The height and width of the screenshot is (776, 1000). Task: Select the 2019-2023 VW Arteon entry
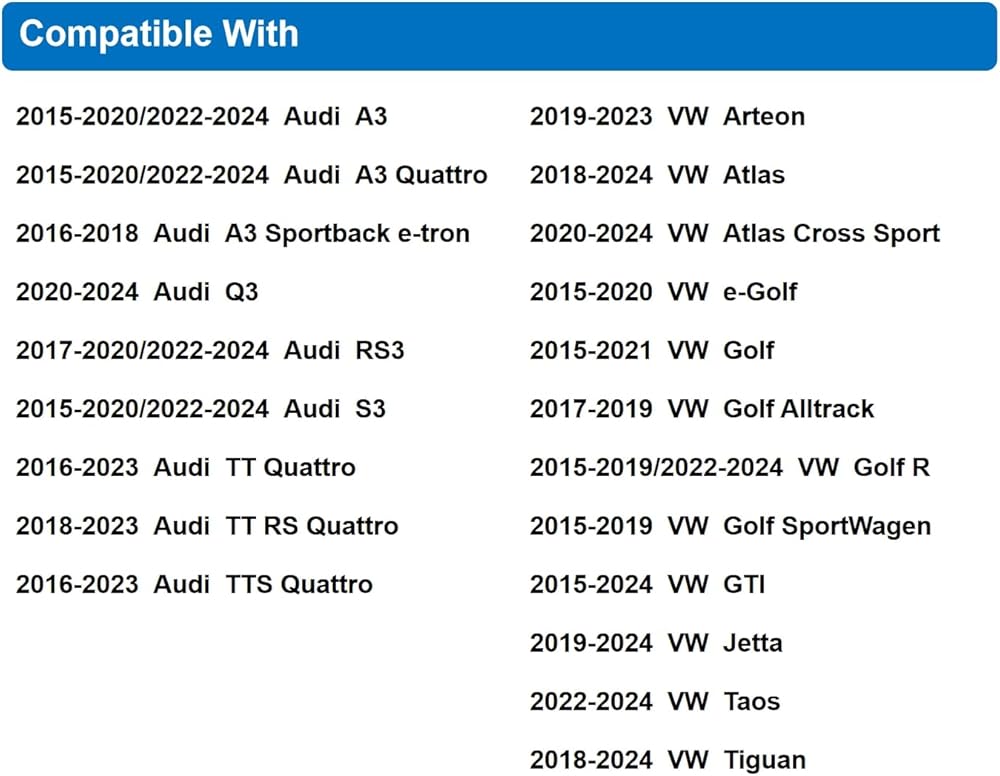tap(667, 117)
